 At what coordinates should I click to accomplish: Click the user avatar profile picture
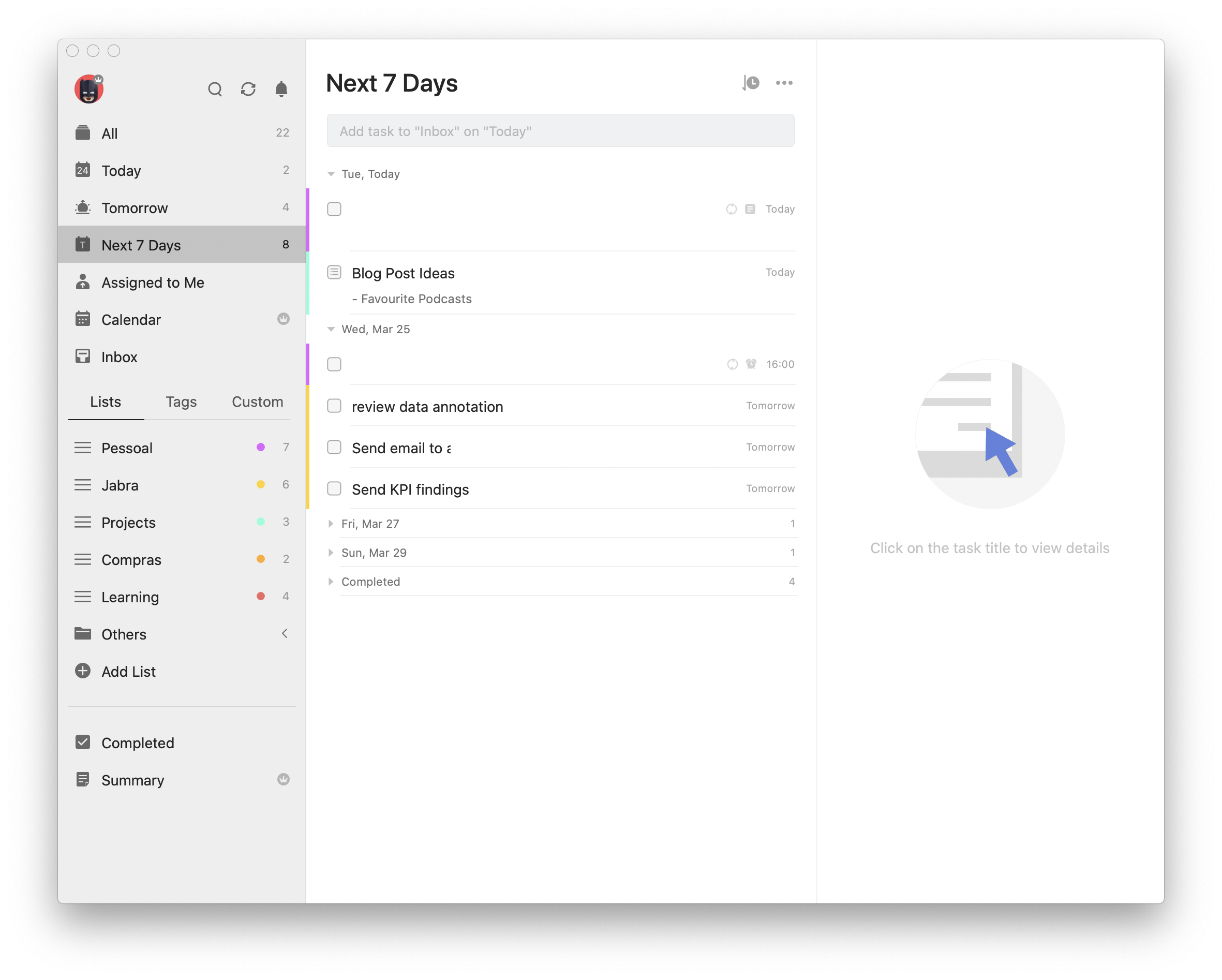pos(89,90)
